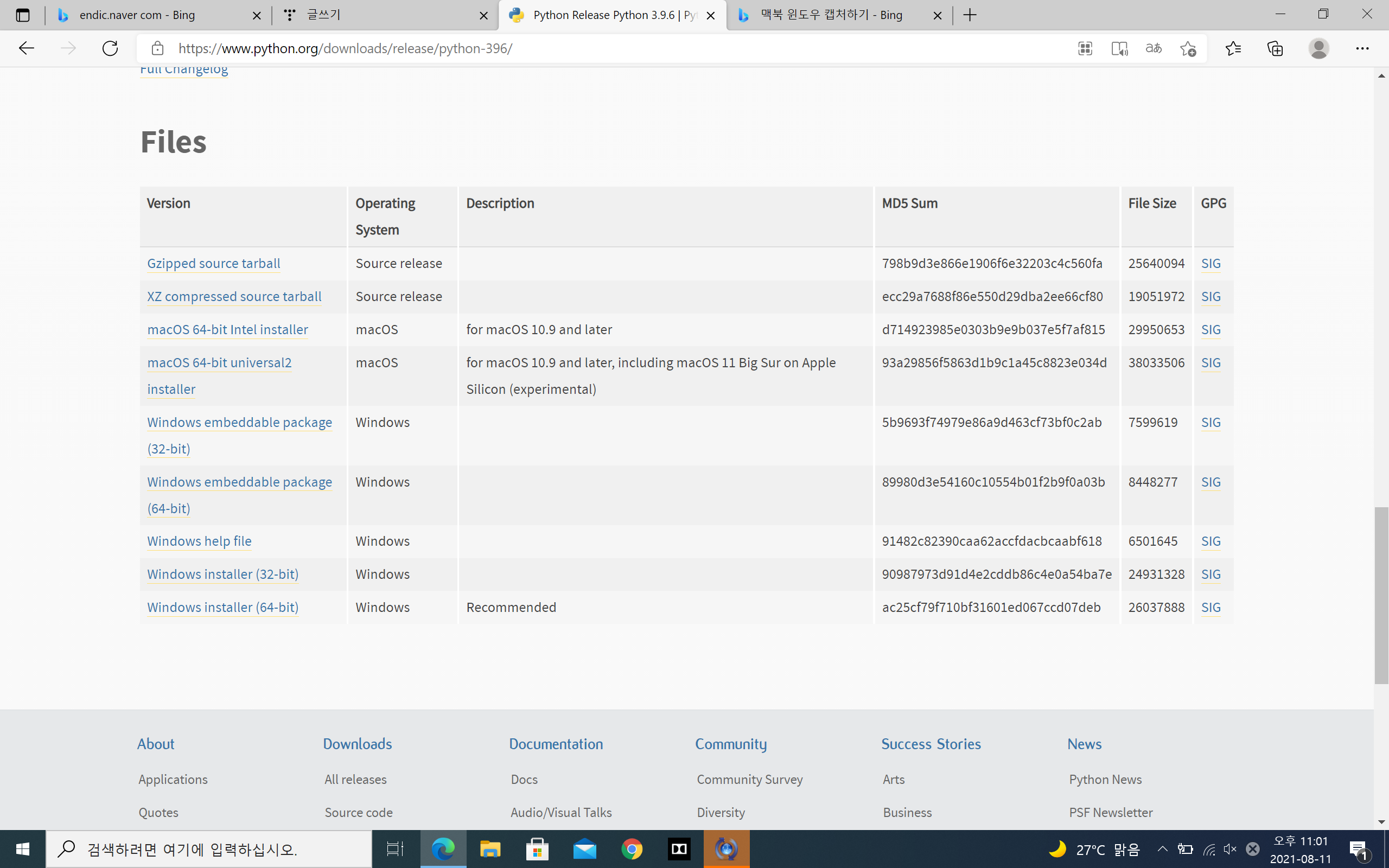
Task: Click the translate page icon
Action: 1154,48
